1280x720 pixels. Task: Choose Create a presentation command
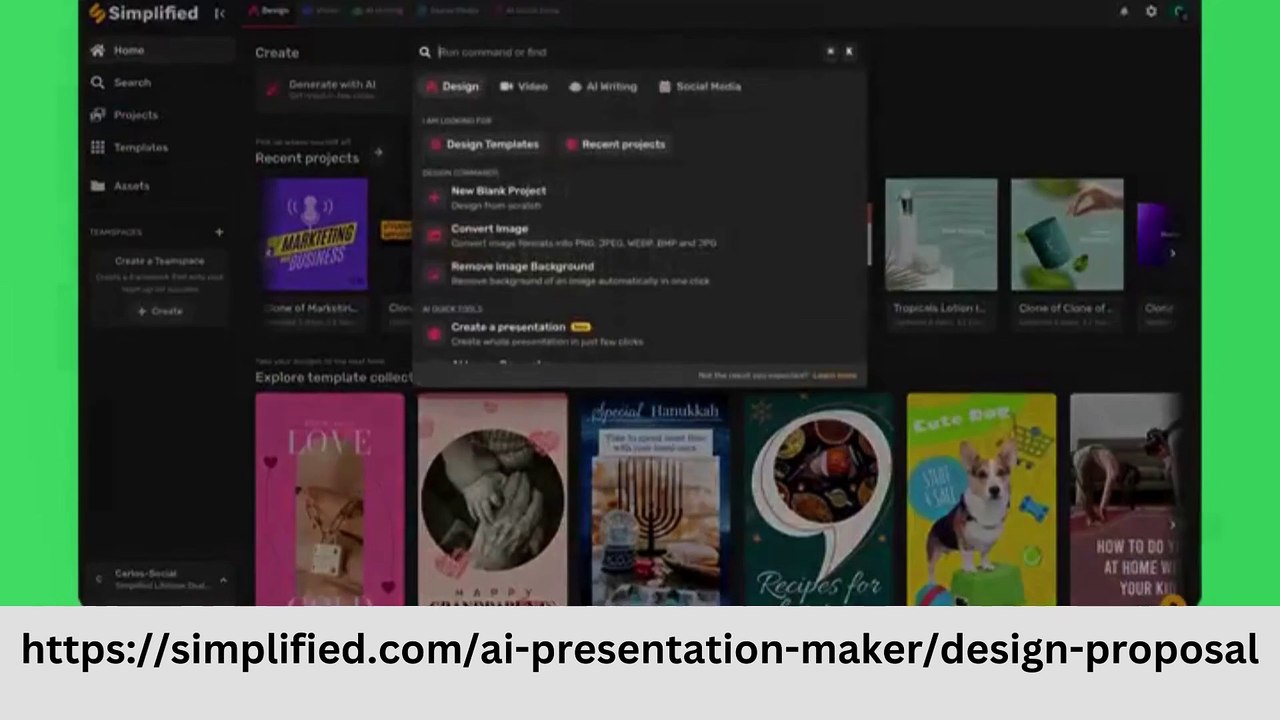[640, 334]
